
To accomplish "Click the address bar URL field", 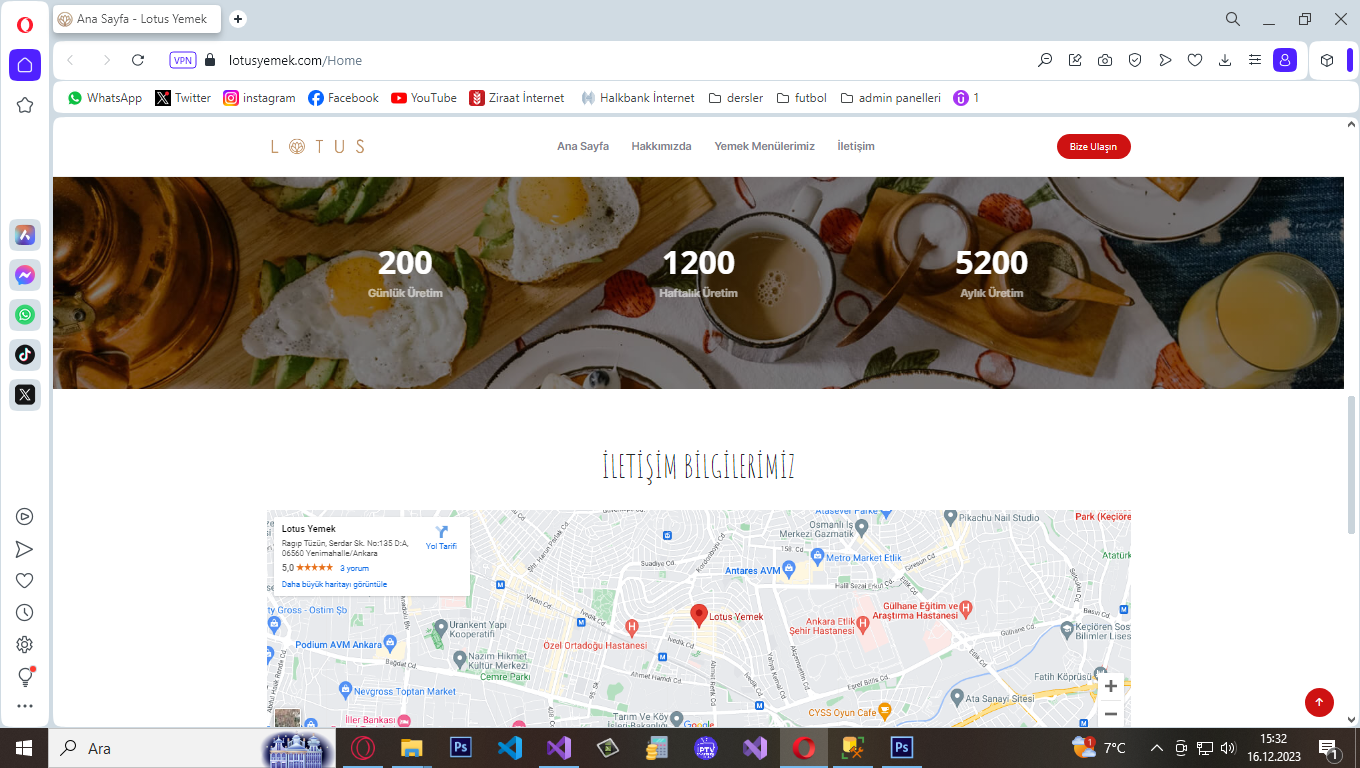I will pyautogui.click(x=600, y=60).
